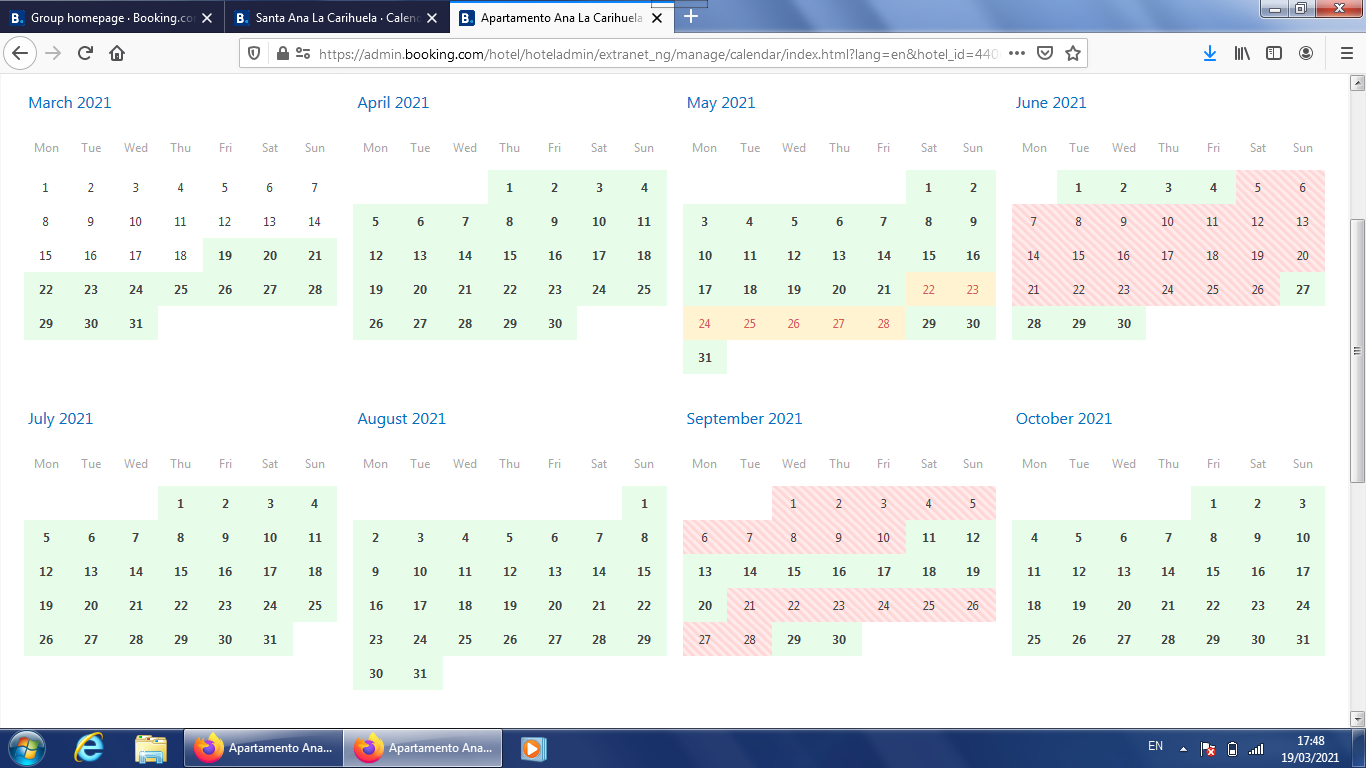Open the Library icon in toolbar

1242,54
